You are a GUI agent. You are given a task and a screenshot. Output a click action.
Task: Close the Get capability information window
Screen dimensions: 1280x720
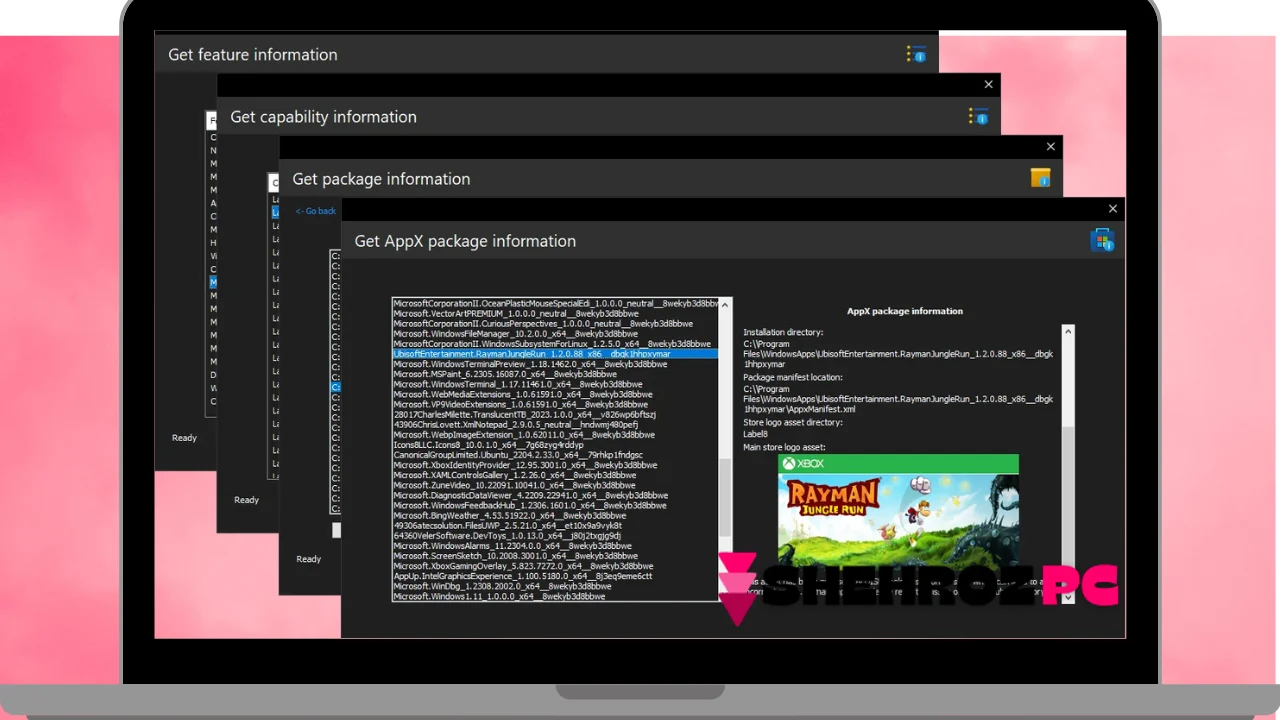click(988, 85)
